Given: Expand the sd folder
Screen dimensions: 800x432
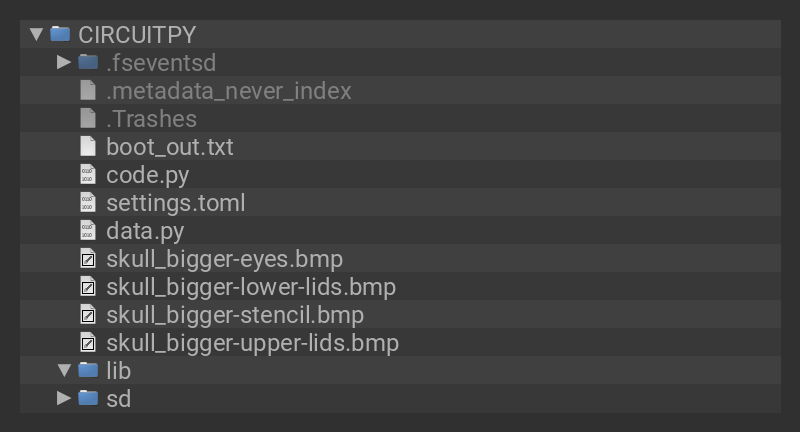Looking at the screenshot, I should pyautogui.click(x=64, y=399).
